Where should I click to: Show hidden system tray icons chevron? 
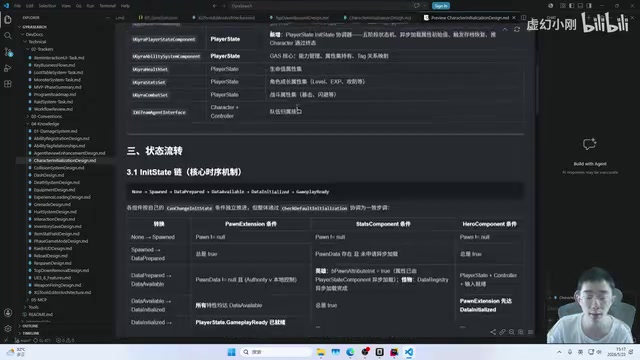point(559,352)
